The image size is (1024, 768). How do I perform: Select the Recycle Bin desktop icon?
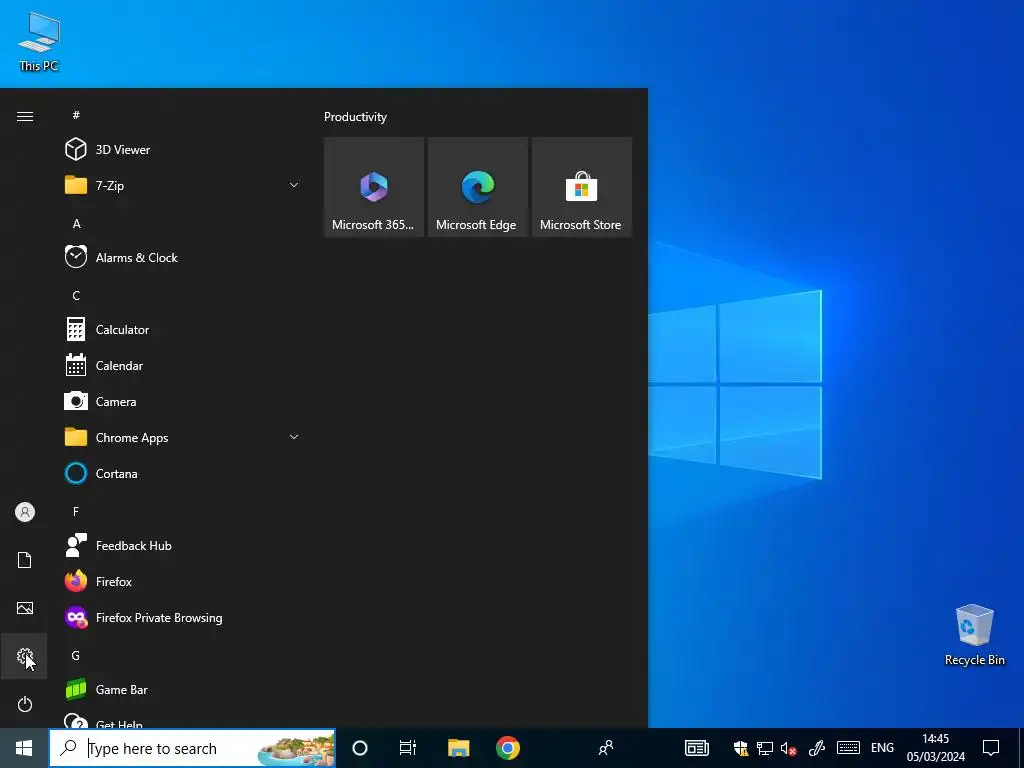[974, 635]
